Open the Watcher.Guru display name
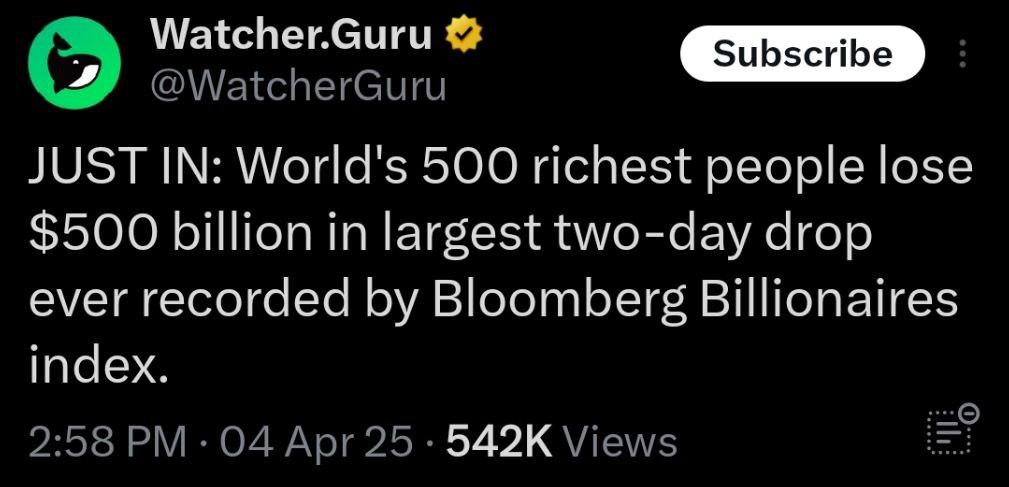This screenshot has height=487, width=1009. tap(292, 35)
